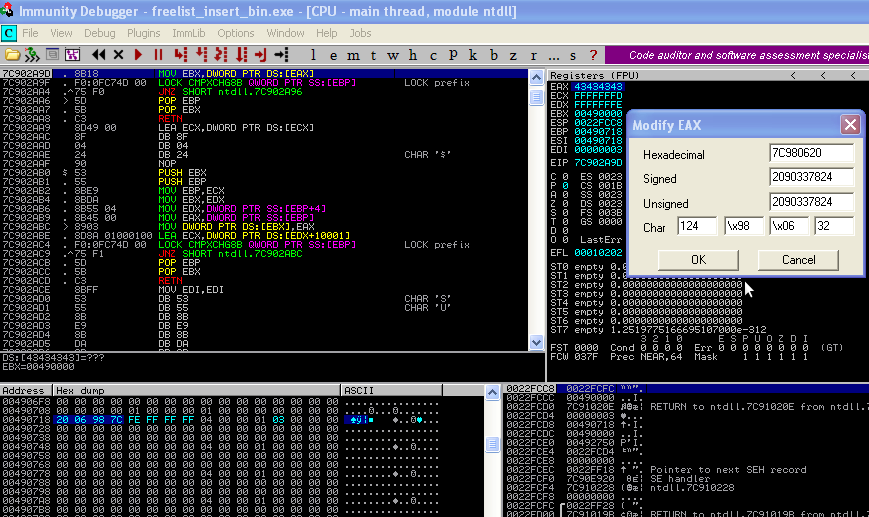Confirm Modify EAX with OK button
Viewport: 869px width, 517px height.
[698, 260]
